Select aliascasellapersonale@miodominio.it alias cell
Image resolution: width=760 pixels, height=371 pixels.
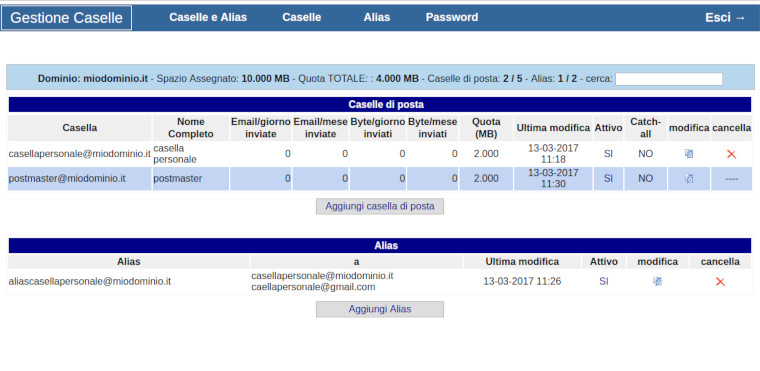[128, 281]
